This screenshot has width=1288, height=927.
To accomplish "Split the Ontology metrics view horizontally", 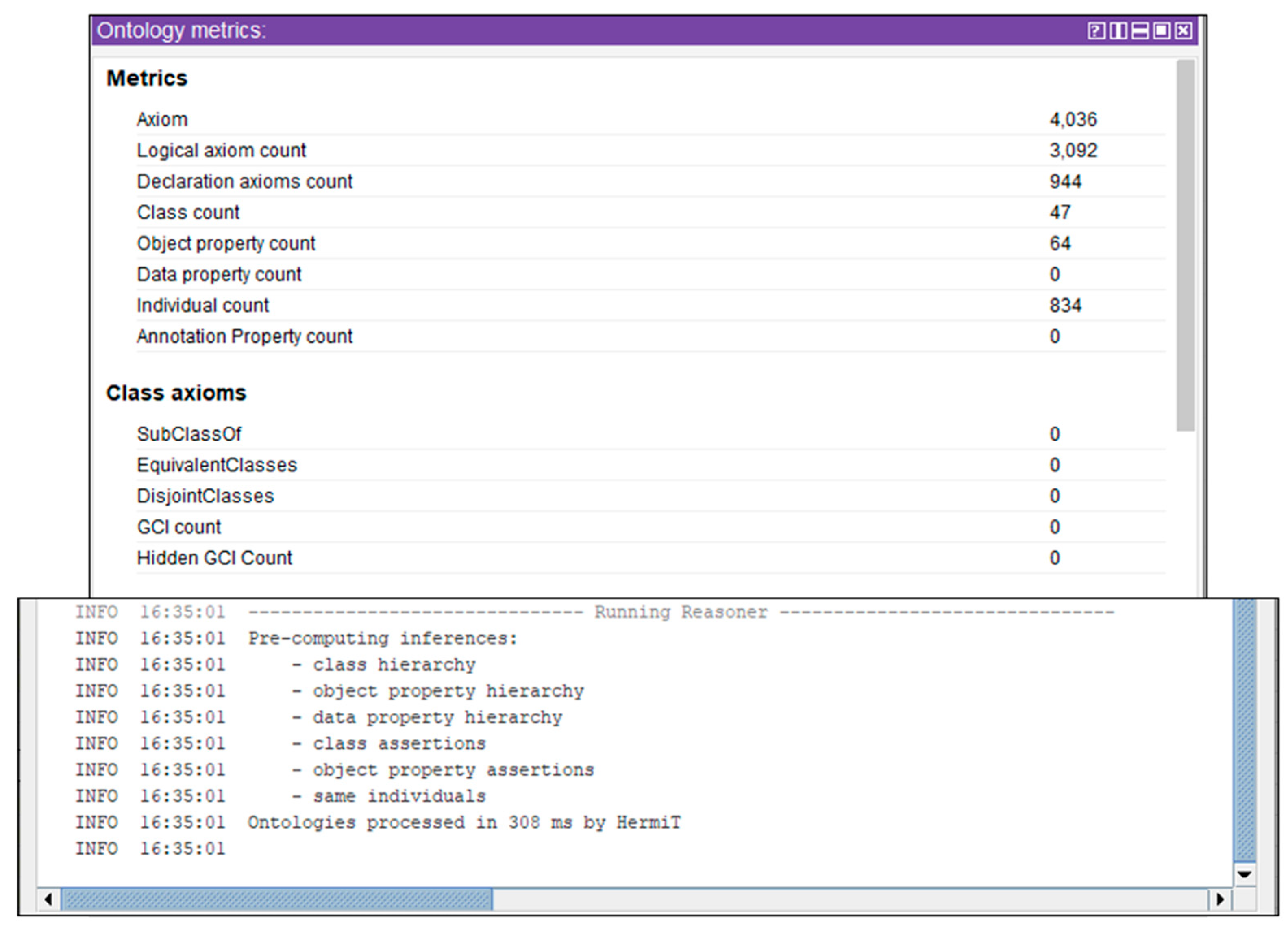I will (1140, 30).
